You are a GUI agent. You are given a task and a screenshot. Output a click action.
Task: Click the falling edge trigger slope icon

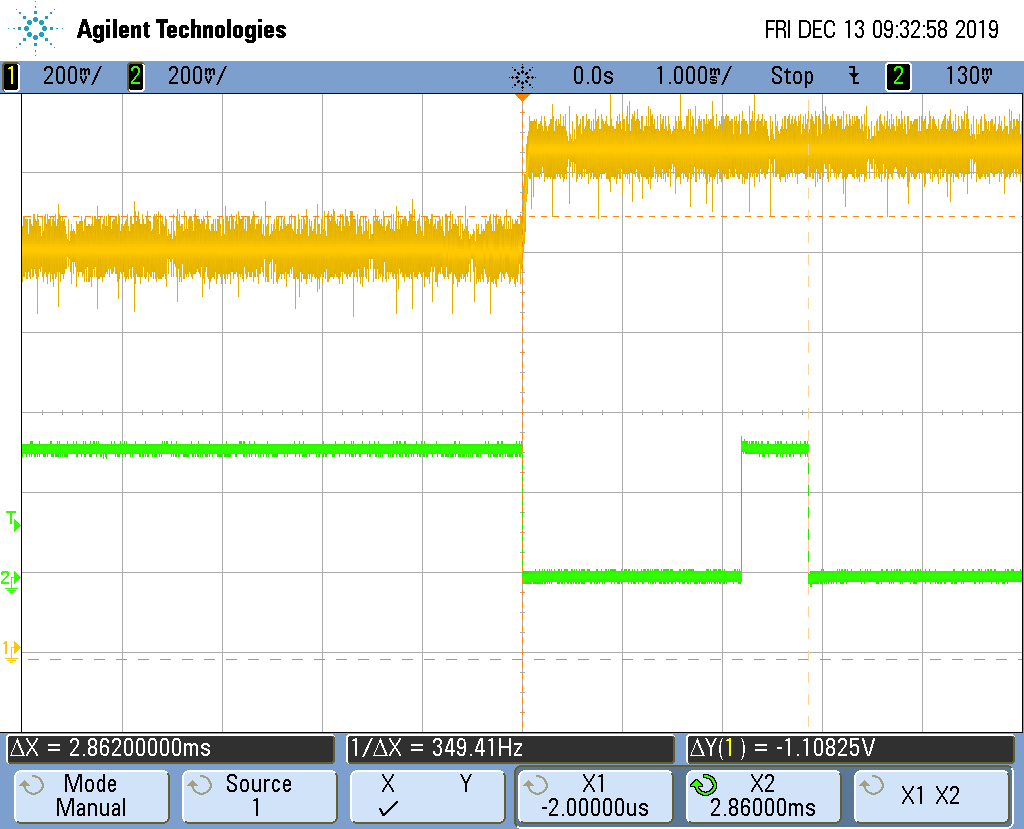pyautogui.click(x=854, y=76)
